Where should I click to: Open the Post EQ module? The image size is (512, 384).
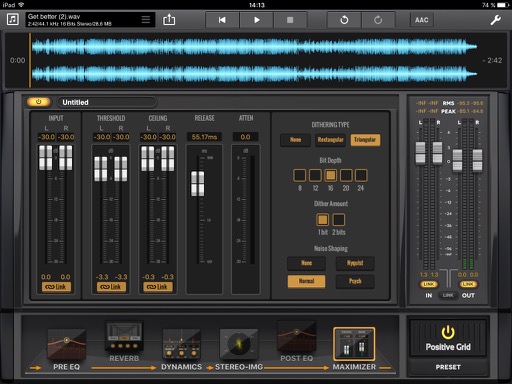coord(297,341)
